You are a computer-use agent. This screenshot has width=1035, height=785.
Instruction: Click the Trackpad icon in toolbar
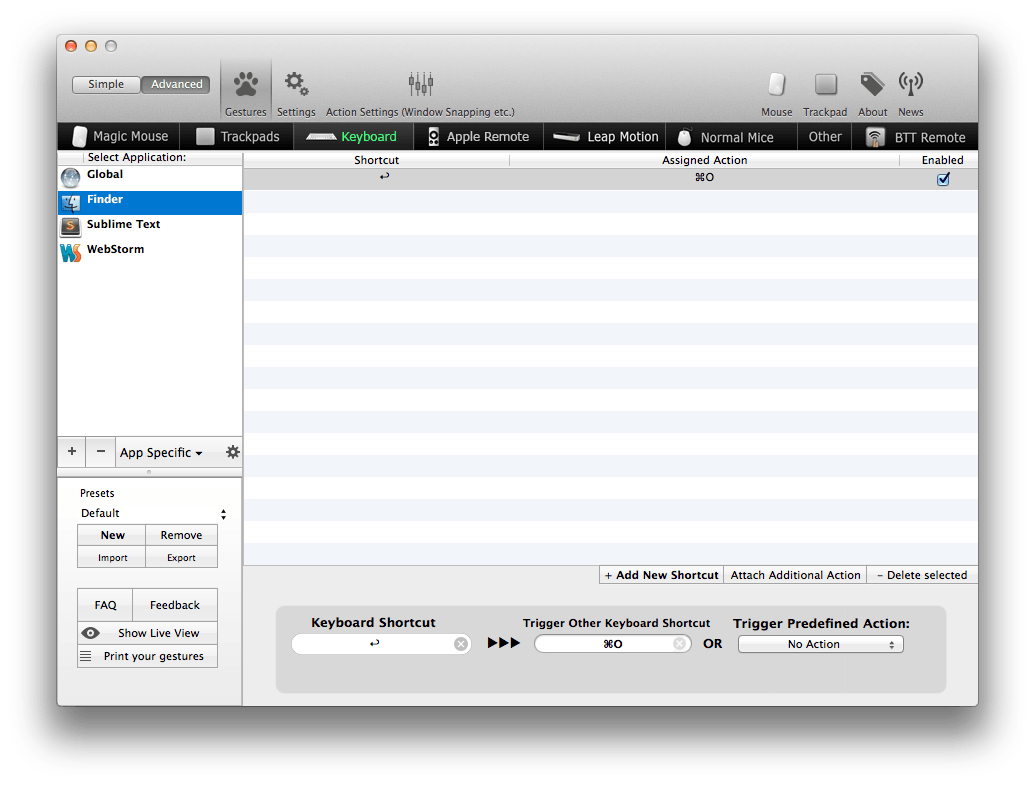825,85
